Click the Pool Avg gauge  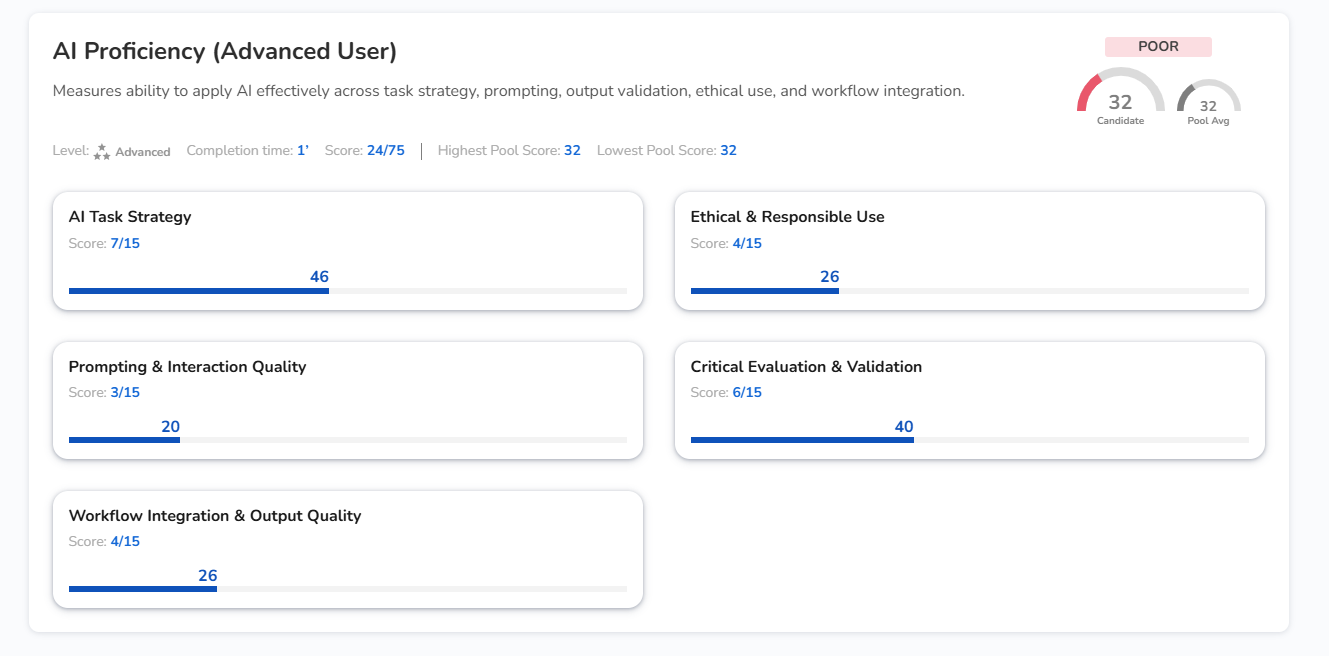click(x=1208, y=100)
